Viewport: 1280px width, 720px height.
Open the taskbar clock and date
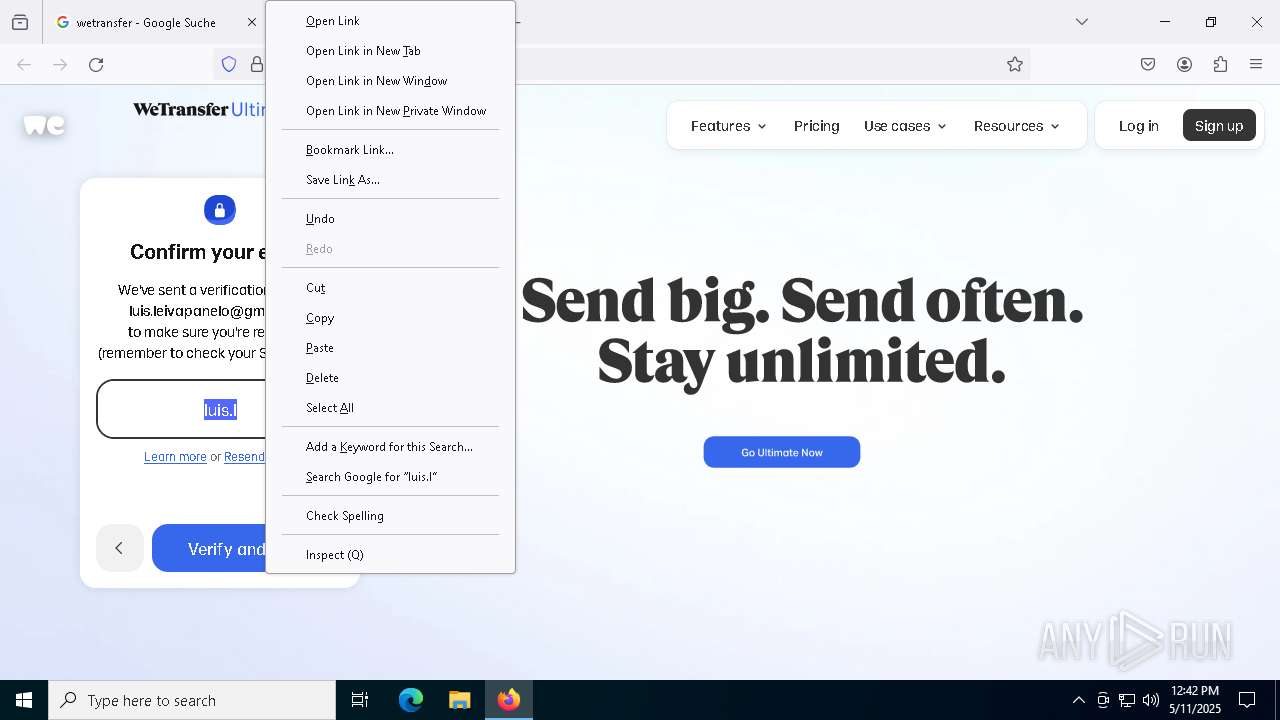(1195, 700)
